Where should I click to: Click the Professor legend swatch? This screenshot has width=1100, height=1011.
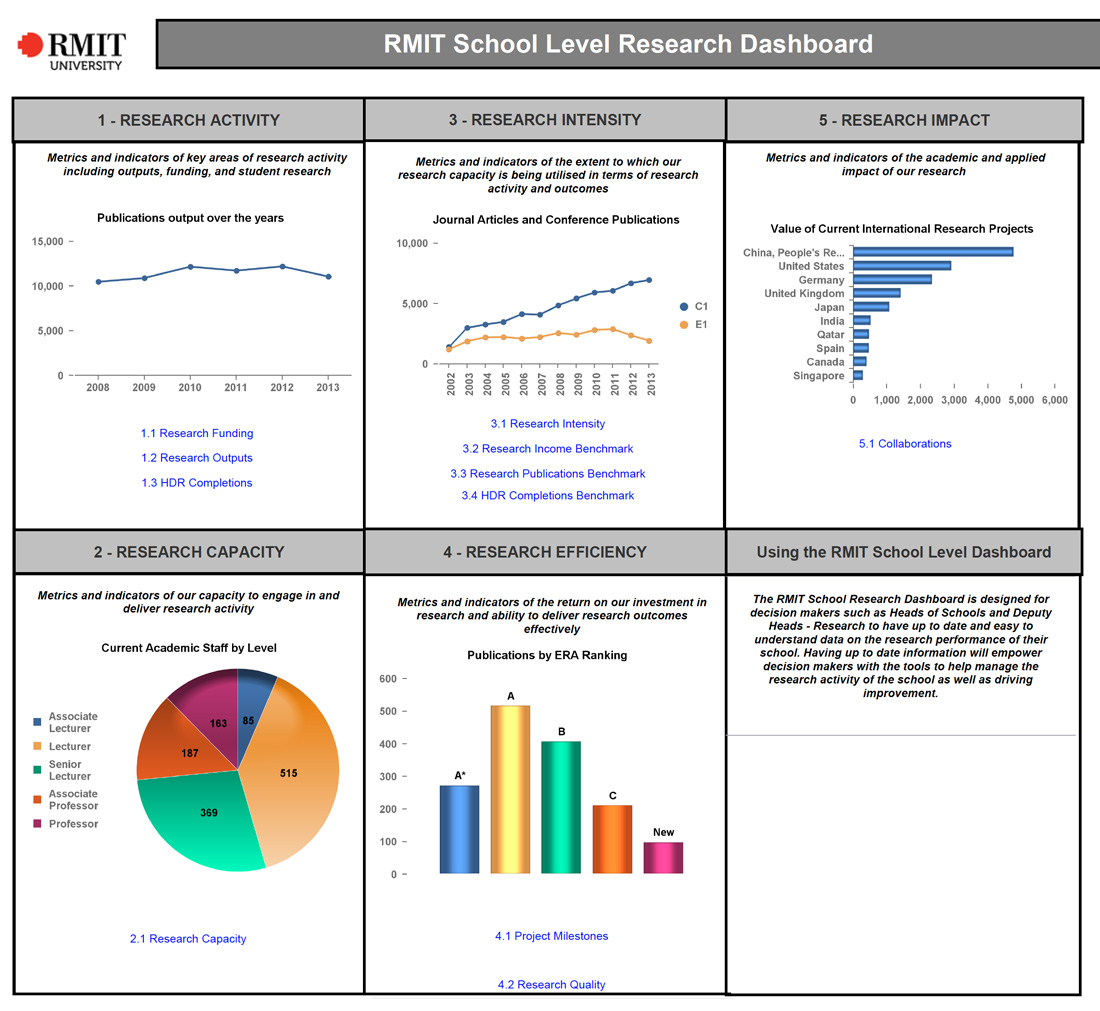click(x=37, y=824)
